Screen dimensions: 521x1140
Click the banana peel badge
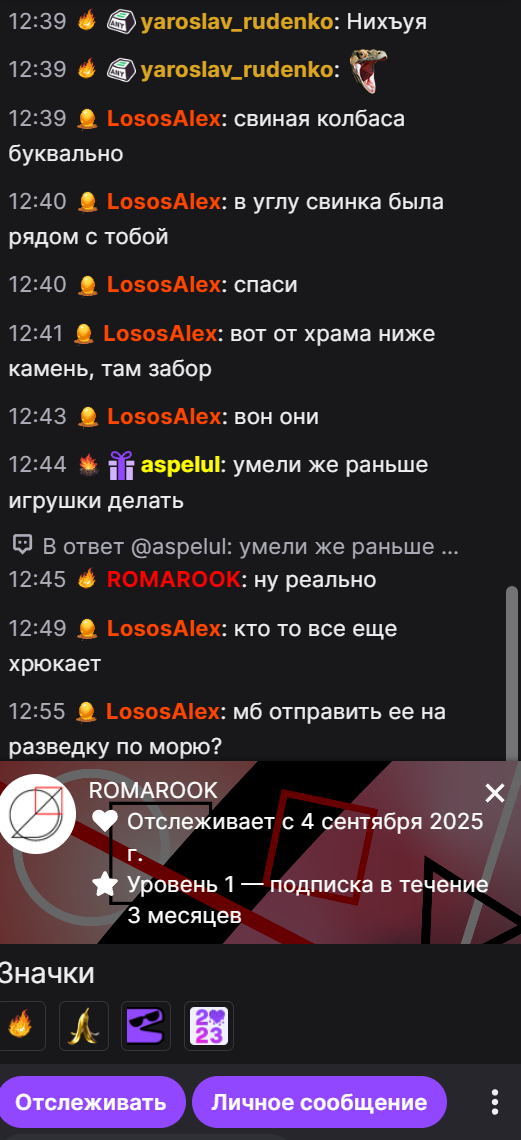[x=84, y=1026]
